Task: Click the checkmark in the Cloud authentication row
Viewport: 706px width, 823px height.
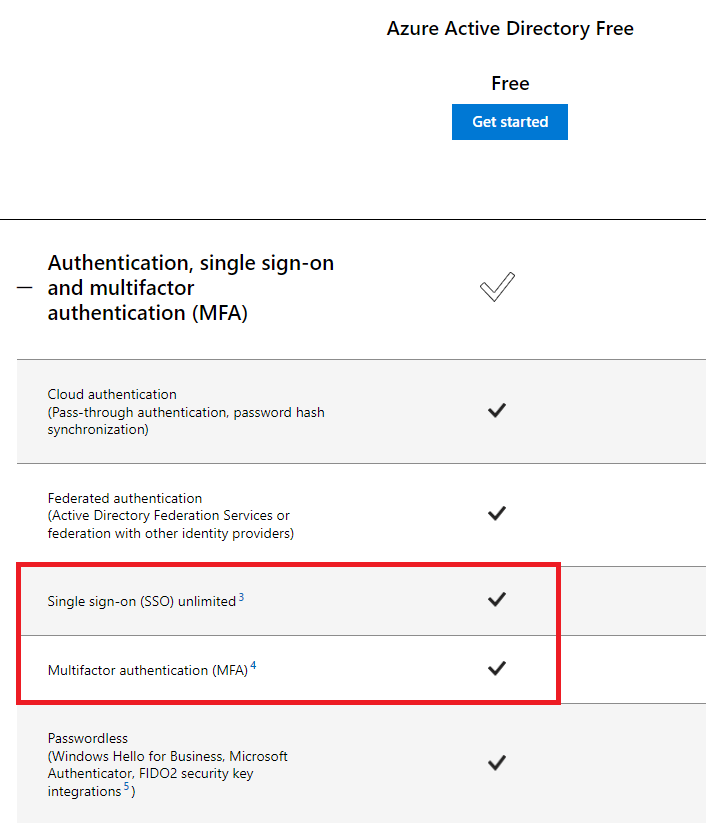Action: 497,410
